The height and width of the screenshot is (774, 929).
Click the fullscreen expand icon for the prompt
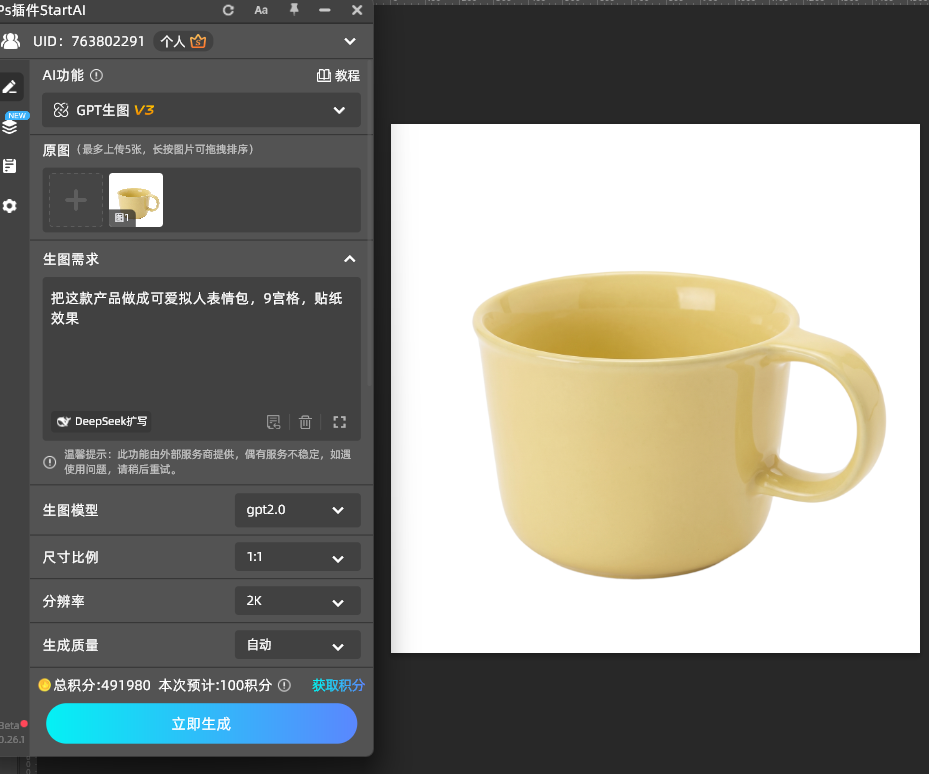tap(339, 422)
